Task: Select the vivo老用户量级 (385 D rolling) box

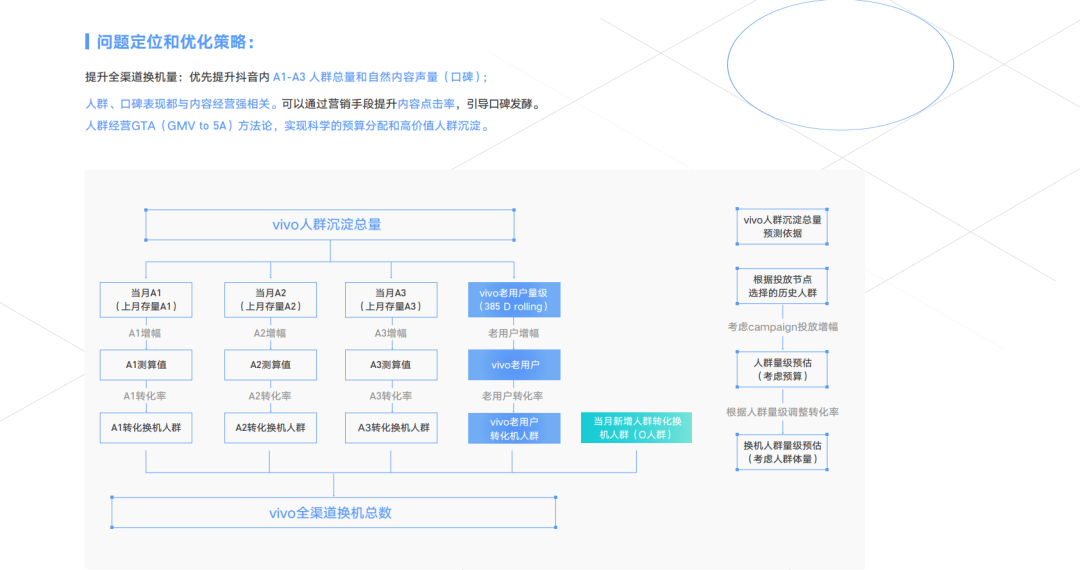Action: coord(514,299)
